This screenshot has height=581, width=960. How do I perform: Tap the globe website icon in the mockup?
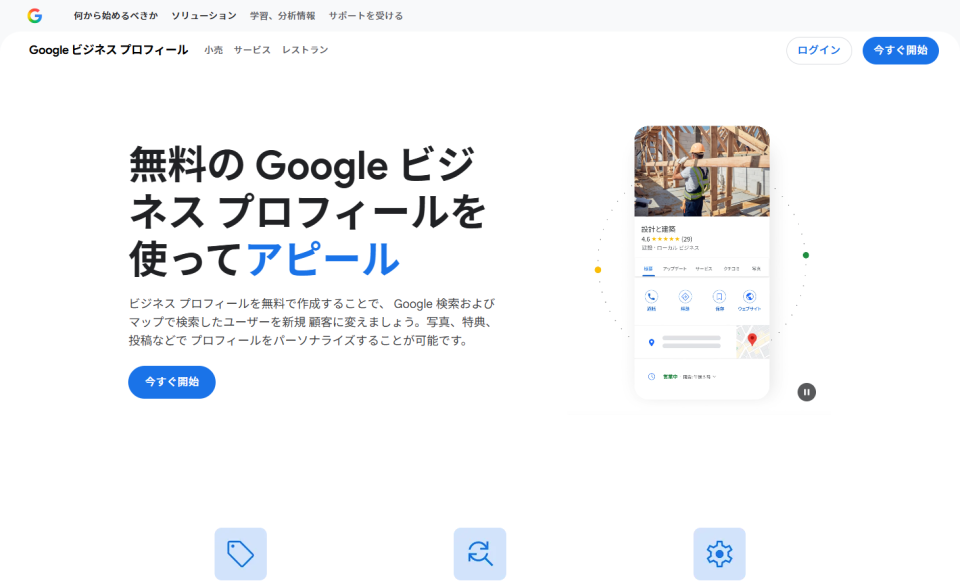(x=749, y=297)
